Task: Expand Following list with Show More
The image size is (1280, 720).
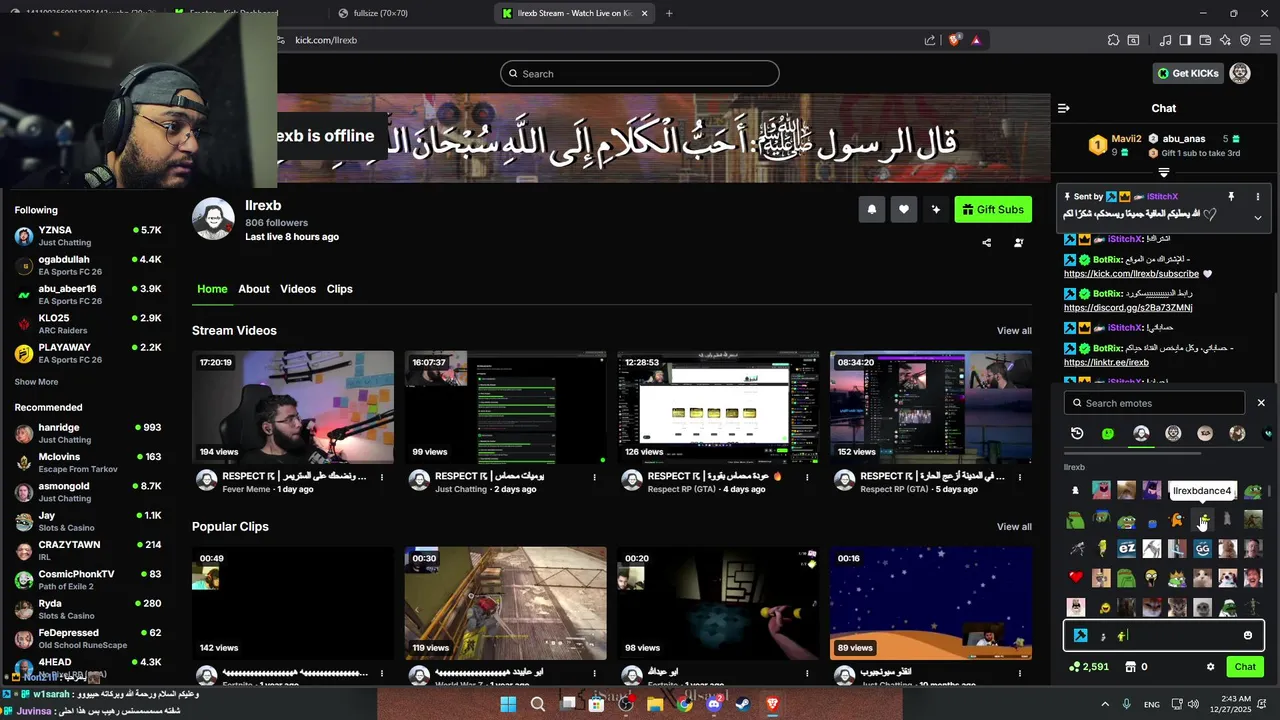Action: [x=36, y=382]
